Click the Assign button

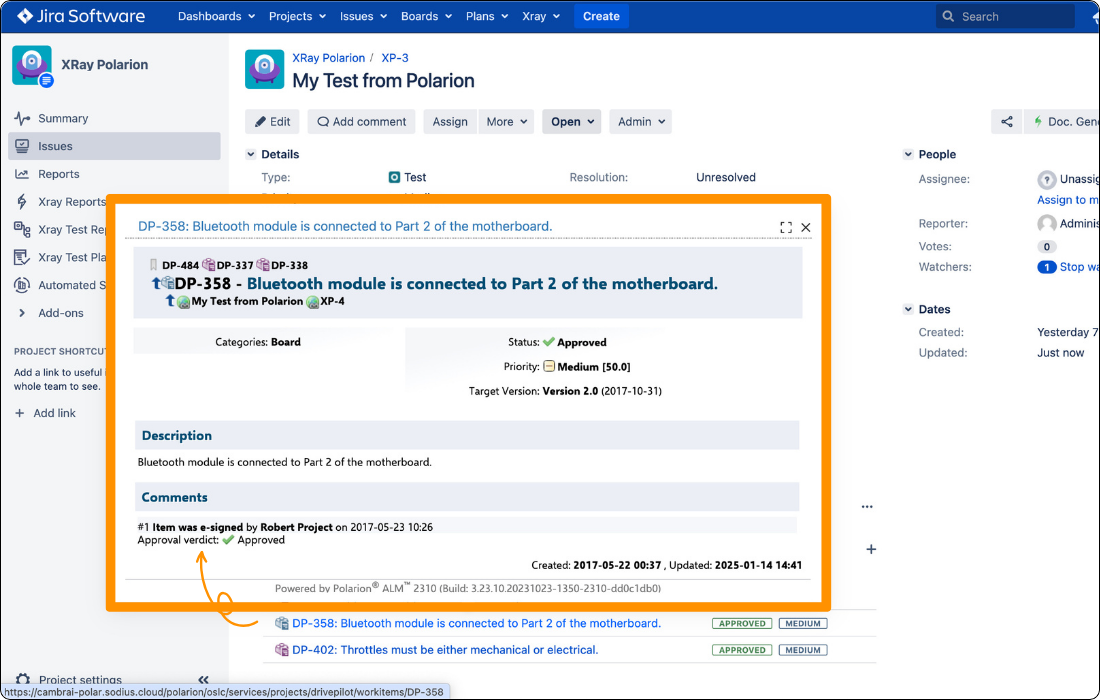(450, 121)
